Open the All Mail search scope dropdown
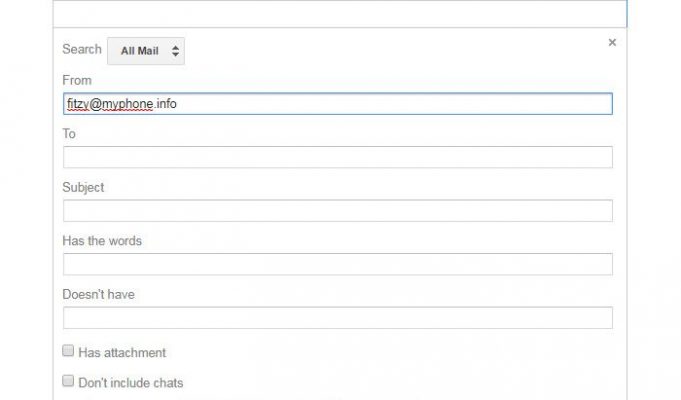Screen dimensions: 681x400 pyautogui.click(x=146, y=51)
